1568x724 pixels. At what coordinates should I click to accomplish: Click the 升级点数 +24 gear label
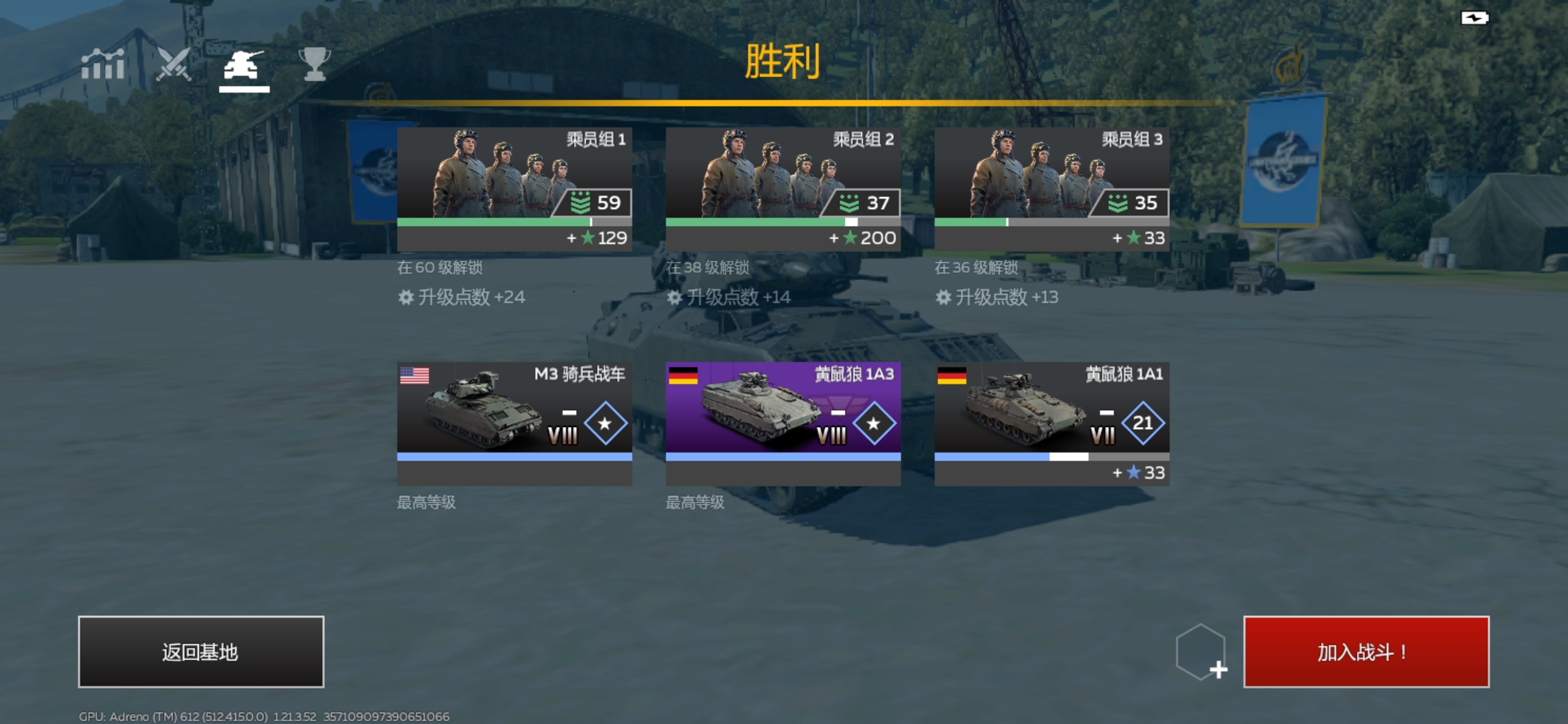pyautogui.click(x=462, y=297)
